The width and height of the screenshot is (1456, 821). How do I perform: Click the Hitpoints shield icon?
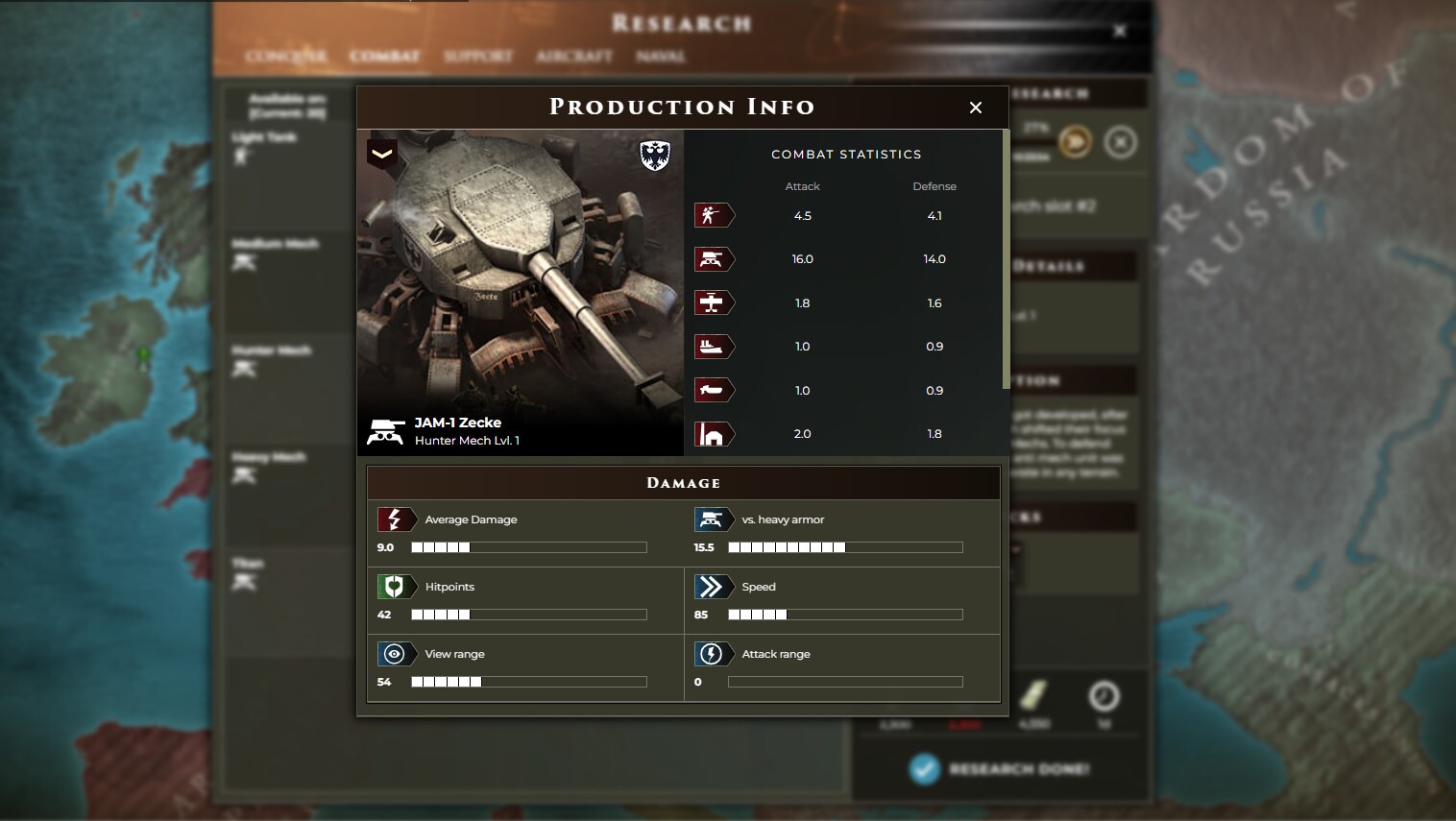click(x=398, y=587)
